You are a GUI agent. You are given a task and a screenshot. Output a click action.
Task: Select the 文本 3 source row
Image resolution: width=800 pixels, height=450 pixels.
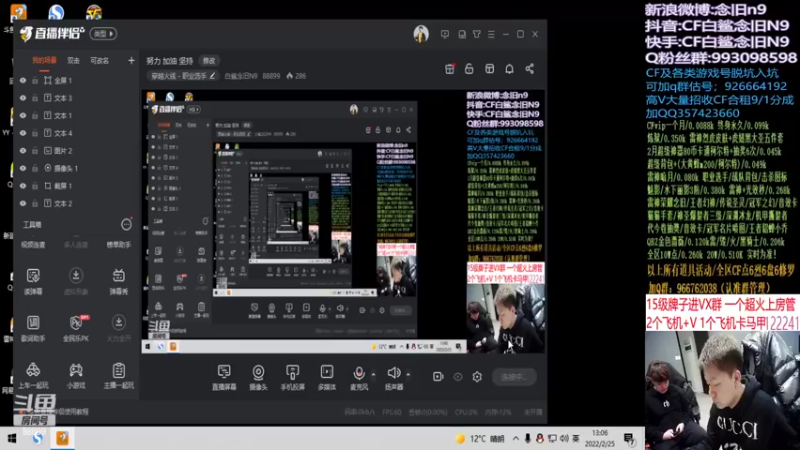[x=77, y=98]
